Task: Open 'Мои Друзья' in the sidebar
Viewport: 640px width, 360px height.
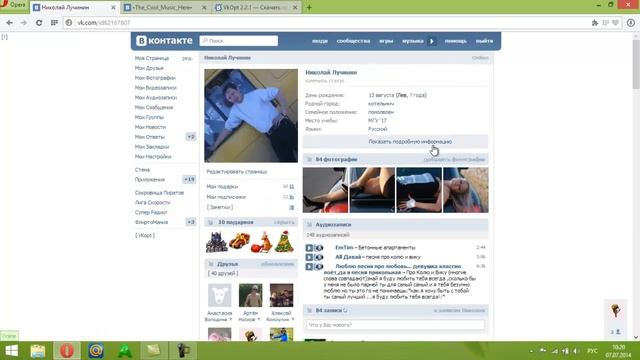Action: [149, 68]
